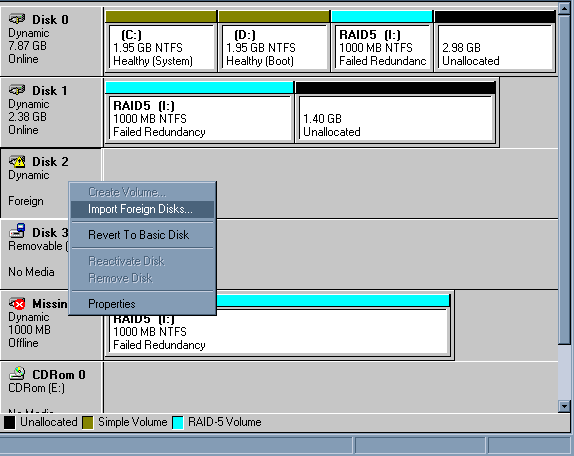Image resolution: width=574 pixels, height=456 pixels.
Task: Choose Revert To Basic Disk
Action: (x=142, y=235)
